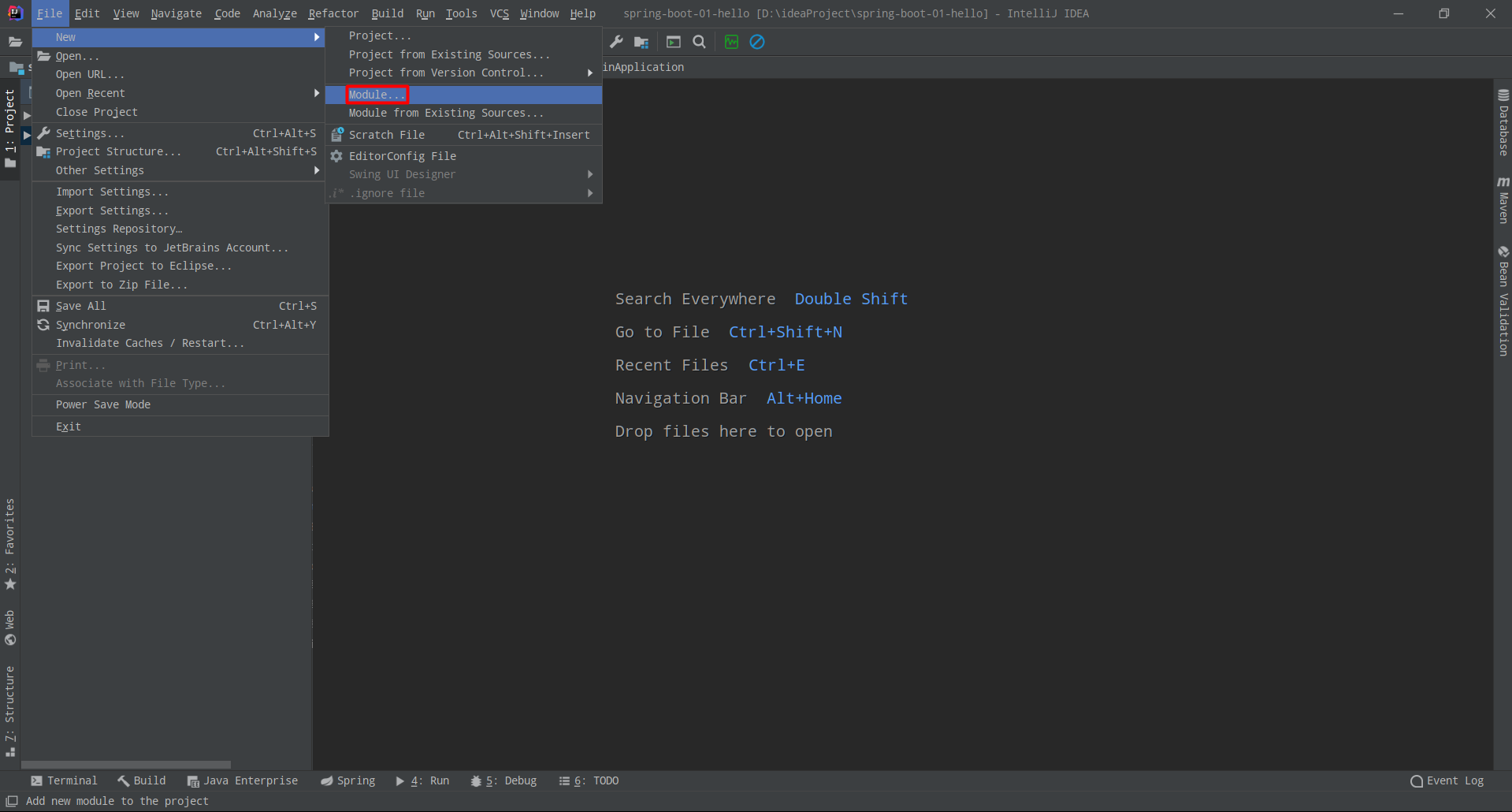1512x812 pixels.
Task: Open the 4: Run tool window
Action: (422, 780)
